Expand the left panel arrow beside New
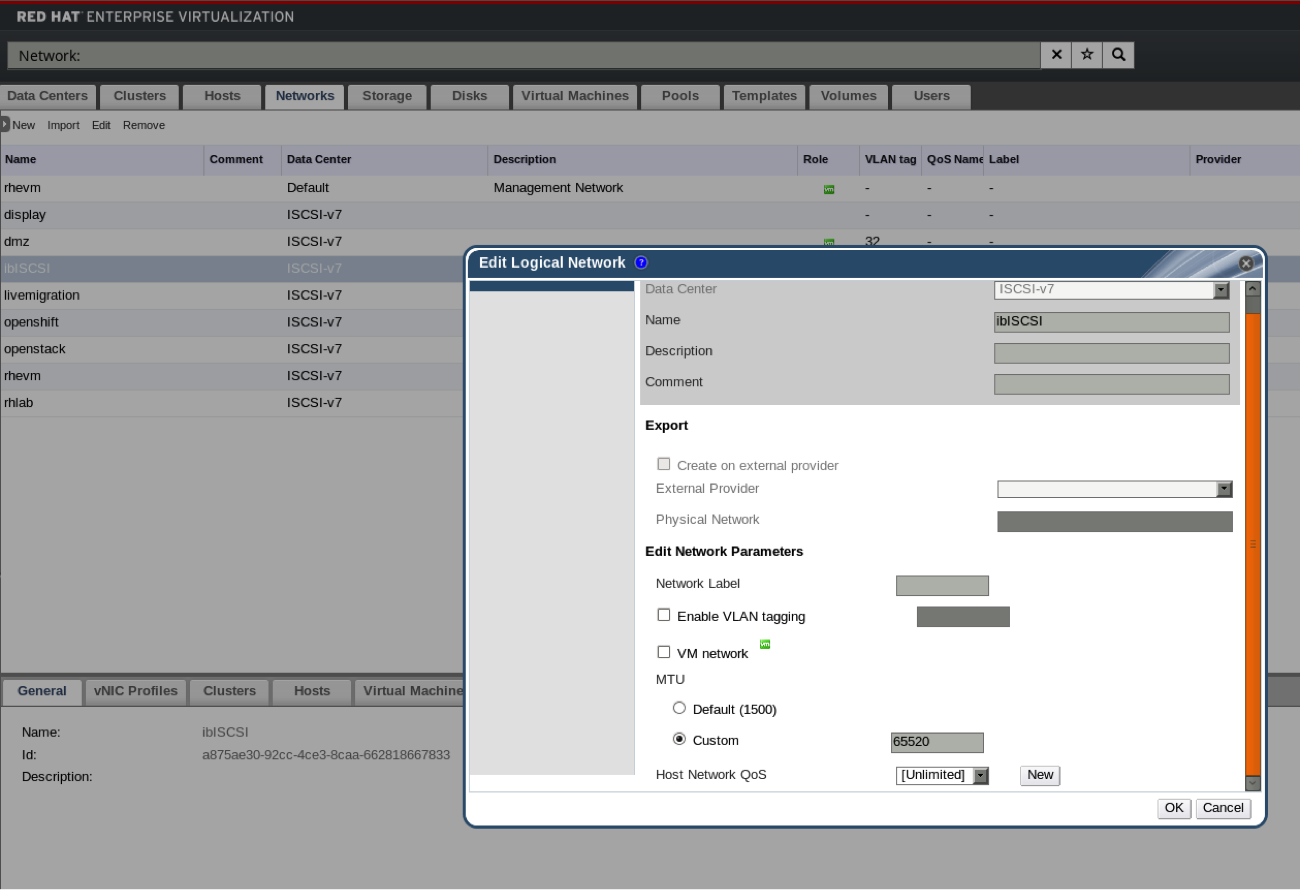The width and height of the screenshot is (1300, 890). (5, 125)
